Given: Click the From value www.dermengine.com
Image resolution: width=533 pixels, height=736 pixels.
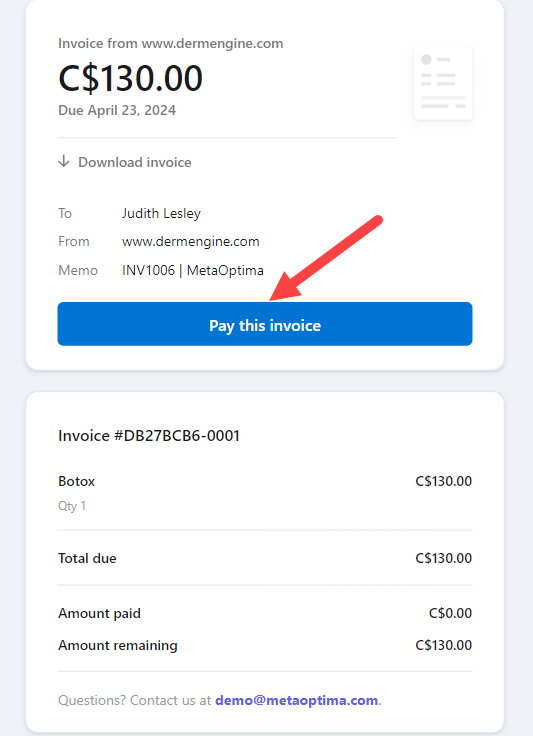Looking at the screenshot, I should [190, 241].
